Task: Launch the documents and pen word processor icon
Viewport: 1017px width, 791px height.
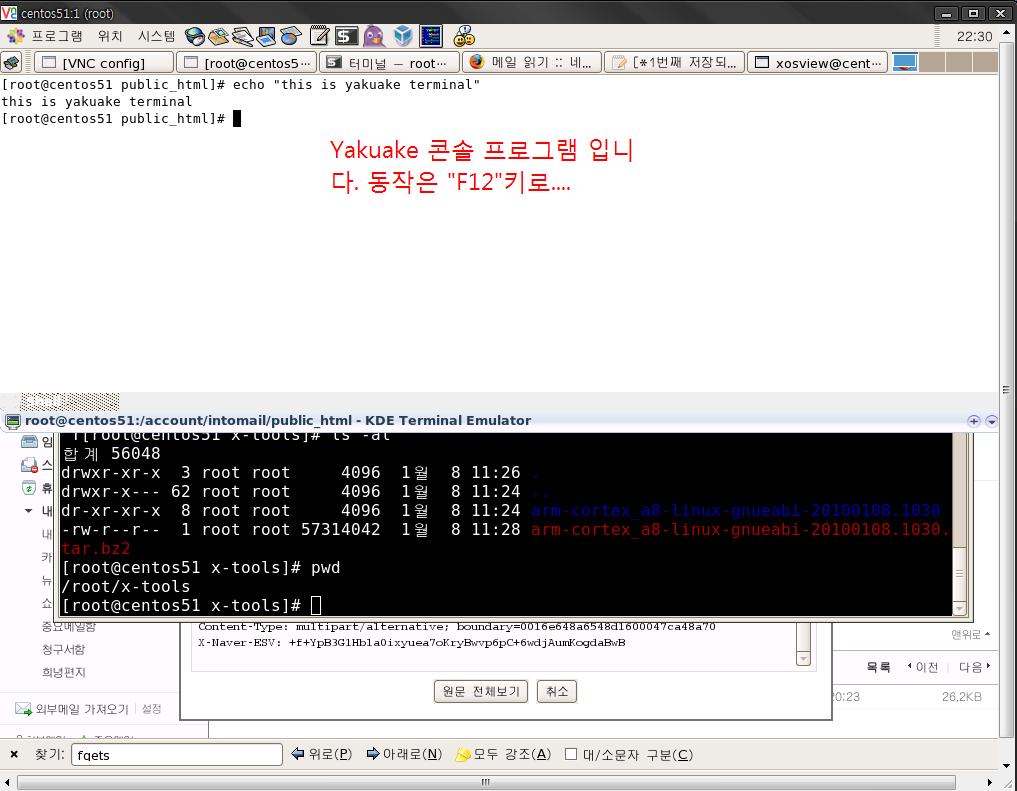Action: click(x=243, y=36)
